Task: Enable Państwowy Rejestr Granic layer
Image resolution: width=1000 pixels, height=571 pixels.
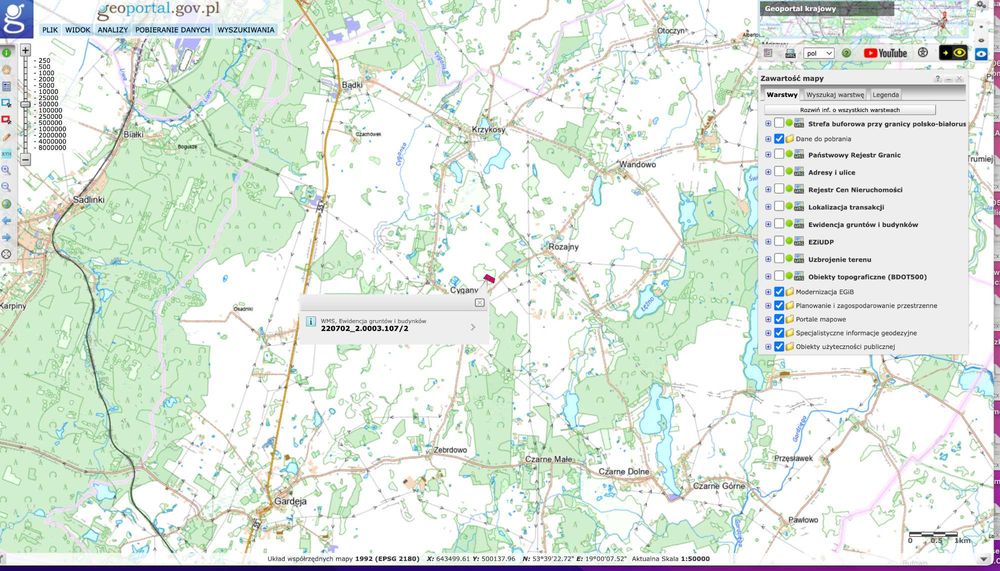Action: [x=779, y=154]
